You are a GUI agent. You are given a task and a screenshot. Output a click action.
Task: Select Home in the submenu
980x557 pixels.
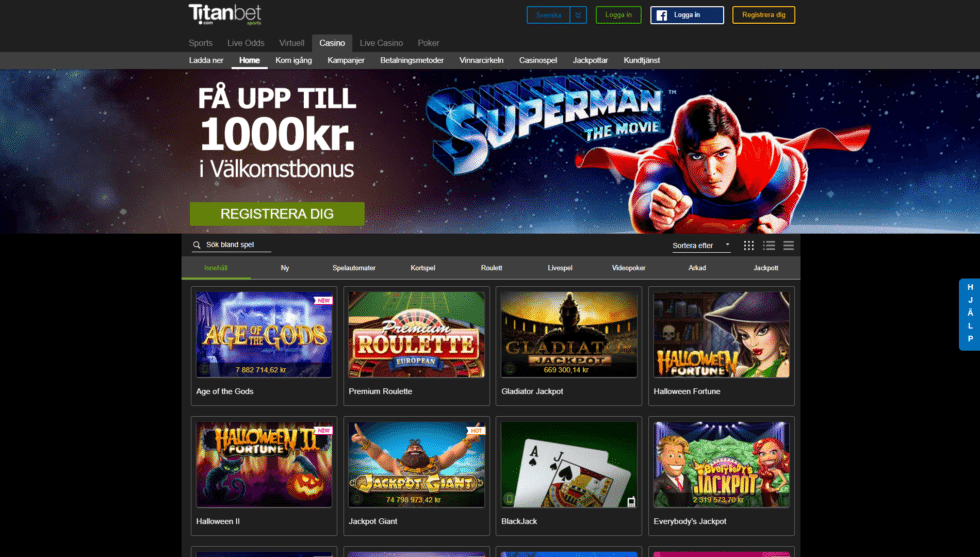point(249,61)
